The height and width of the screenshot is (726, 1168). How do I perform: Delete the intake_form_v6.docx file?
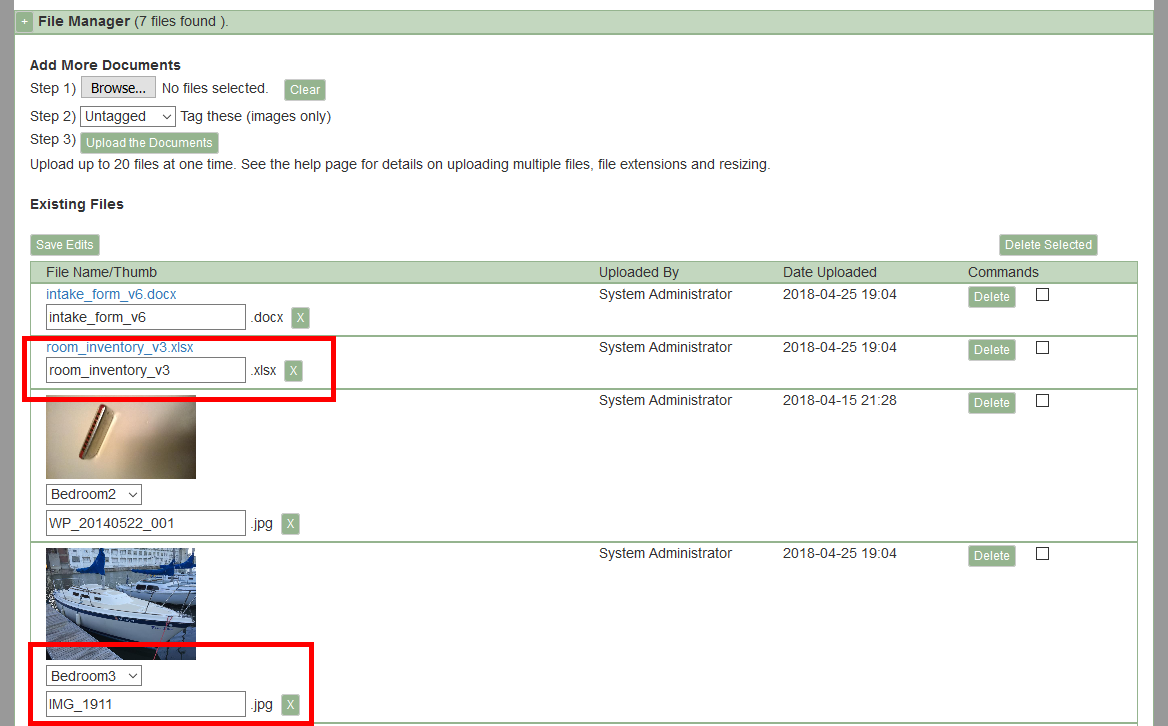(x=991, y=297)
